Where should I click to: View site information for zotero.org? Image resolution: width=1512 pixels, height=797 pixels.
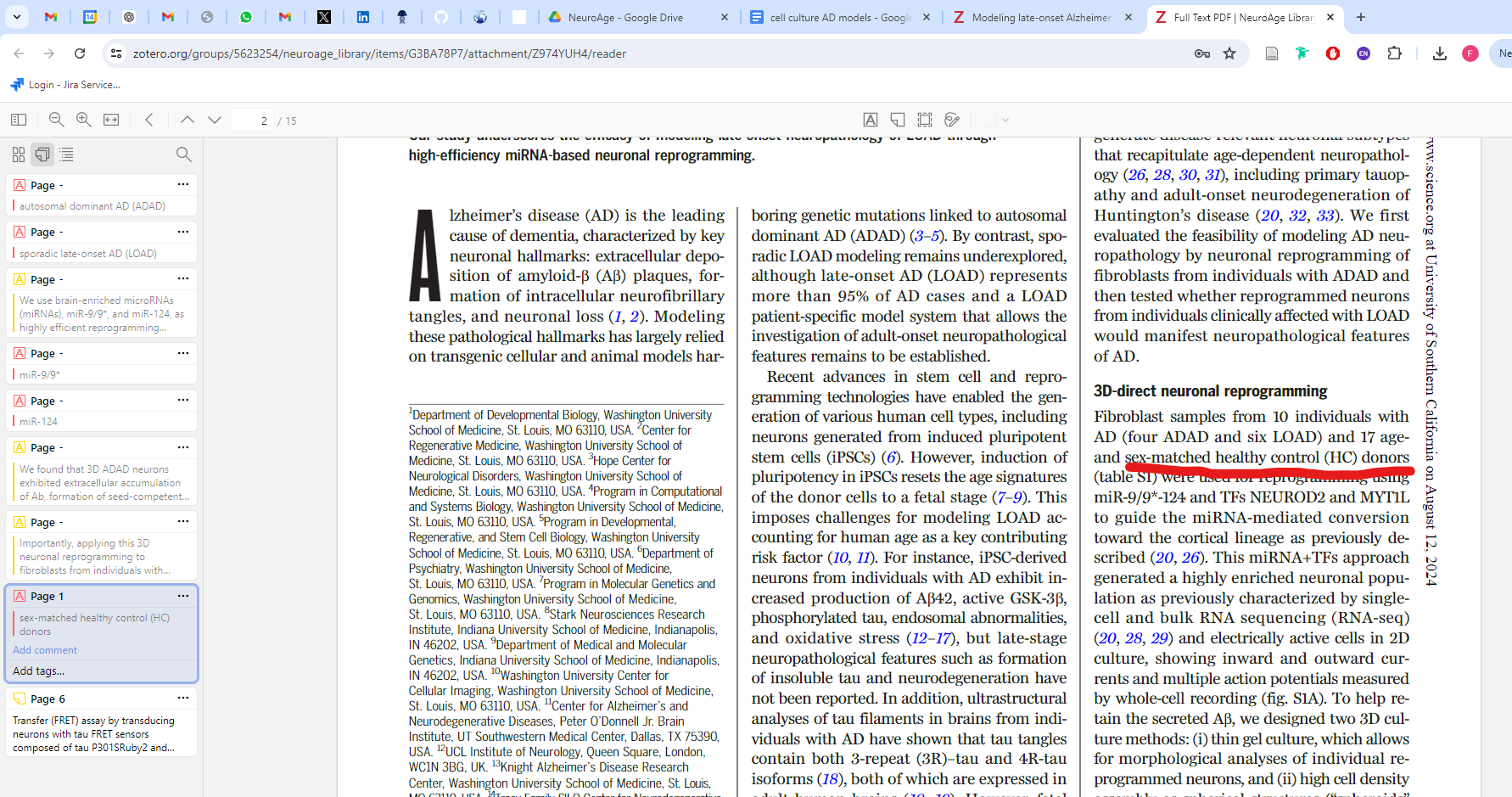116,53
